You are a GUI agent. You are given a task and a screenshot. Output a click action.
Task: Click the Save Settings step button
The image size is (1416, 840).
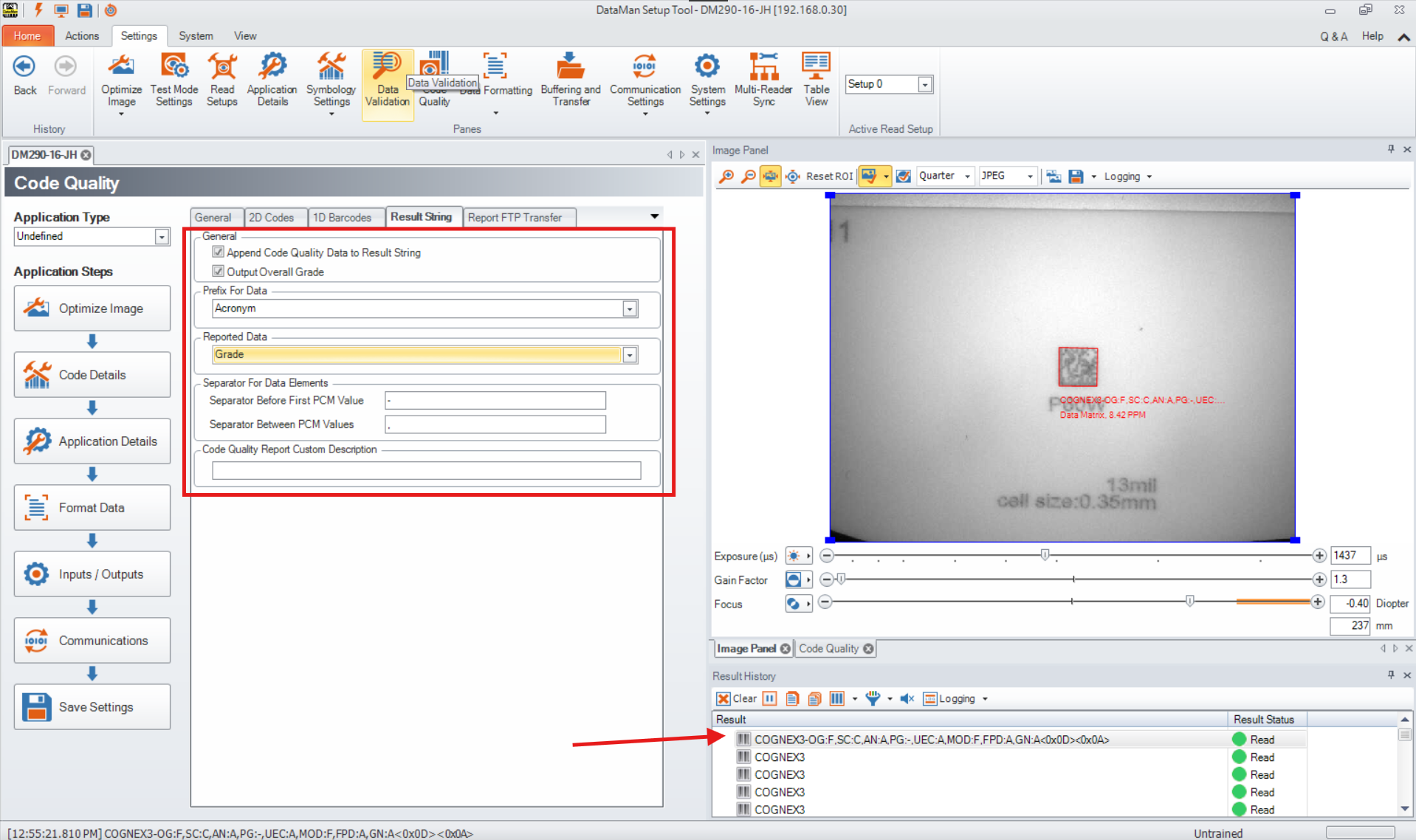(92, 706)
